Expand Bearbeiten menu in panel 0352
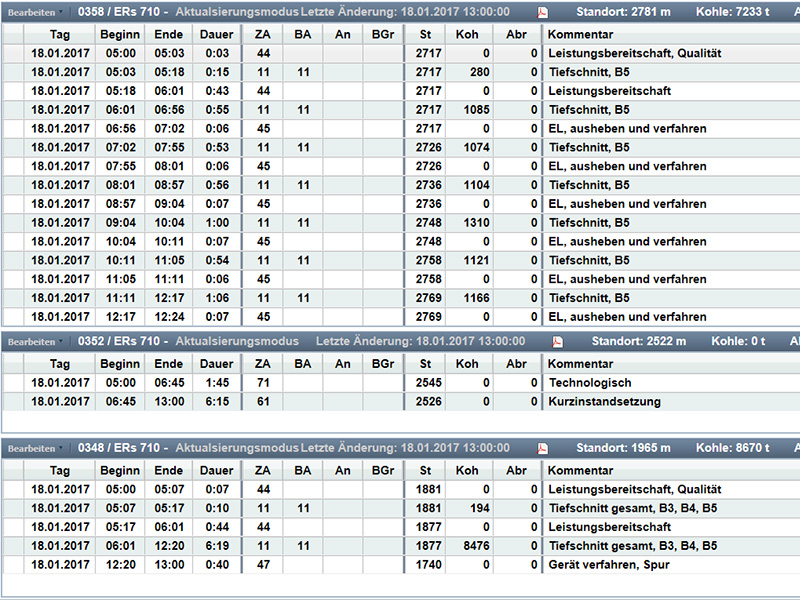Screen dimensions: 800x600 32,342
